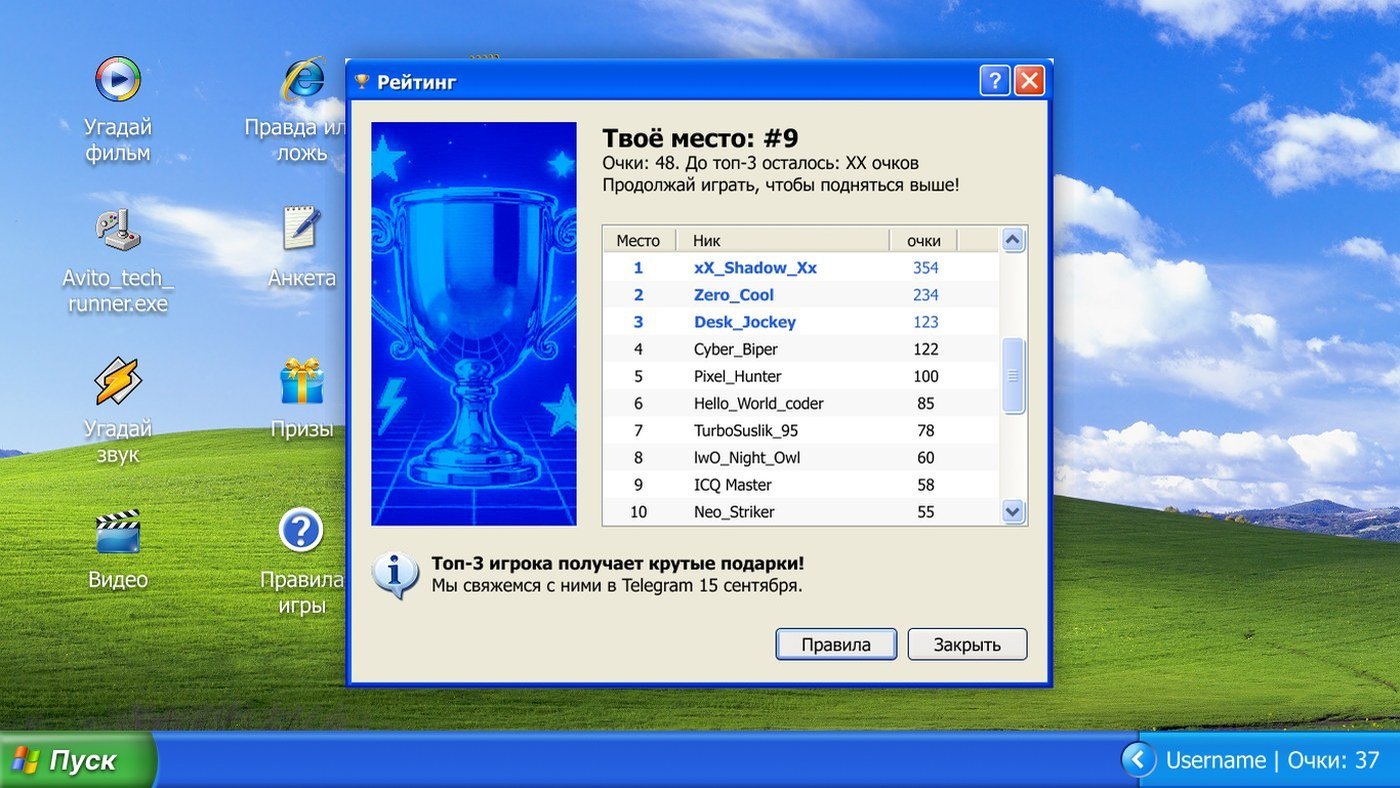Select the Cyber_Biper row
The height and width of the screenshot is (788, 1400).
(801, 349)
